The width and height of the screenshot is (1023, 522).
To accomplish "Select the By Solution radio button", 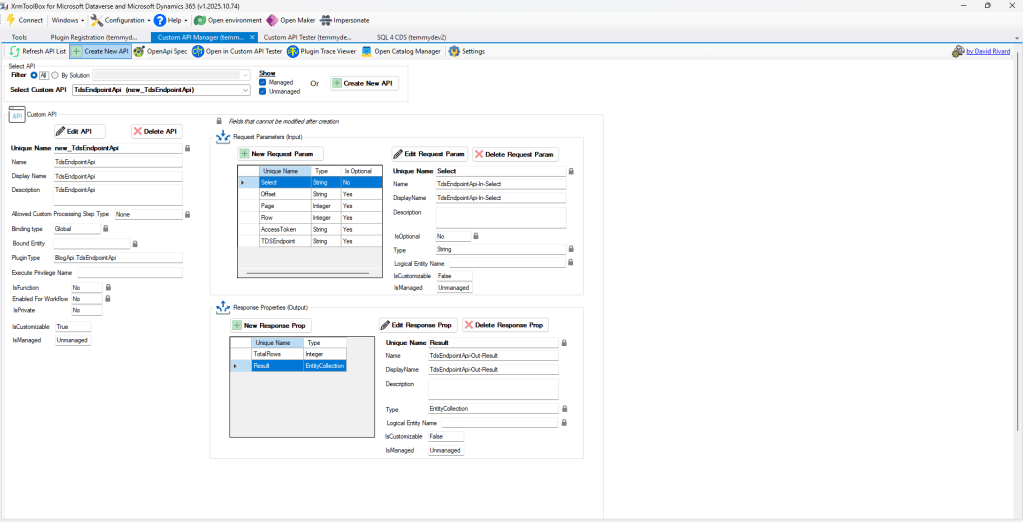I will point(55,75).
